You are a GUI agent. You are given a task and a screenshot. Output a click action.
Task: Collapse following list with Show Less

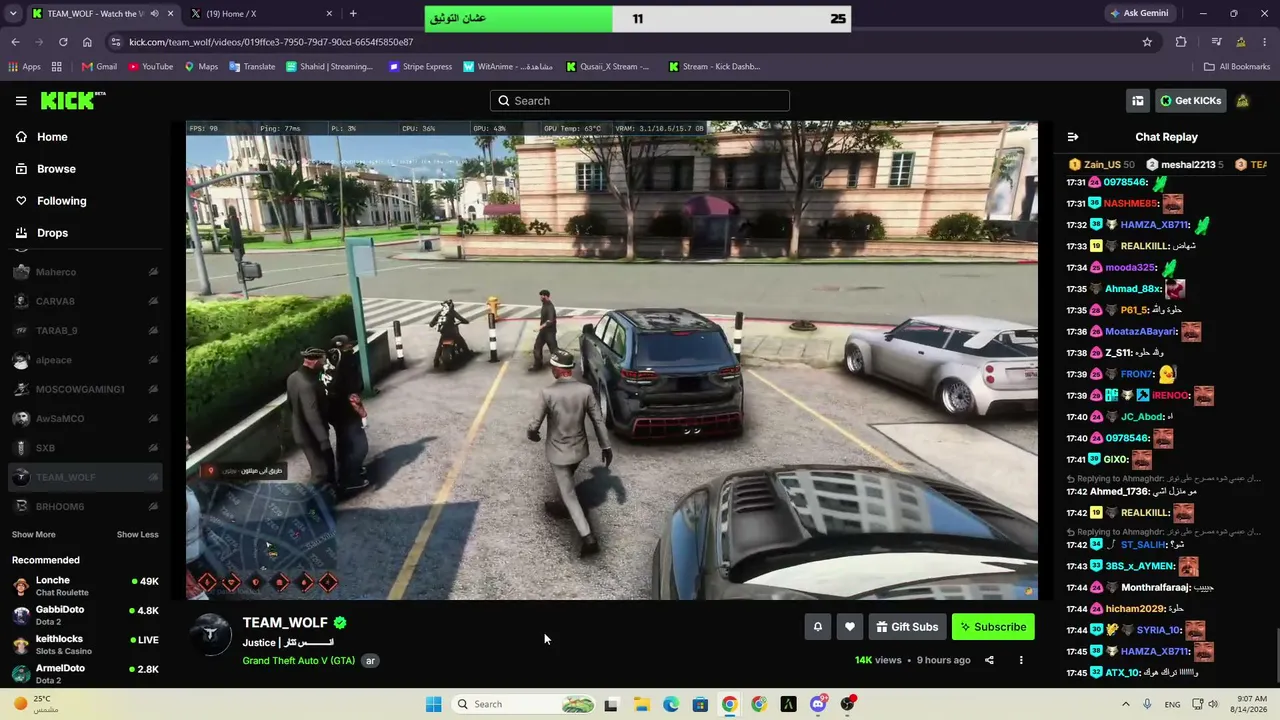point(138,535)
